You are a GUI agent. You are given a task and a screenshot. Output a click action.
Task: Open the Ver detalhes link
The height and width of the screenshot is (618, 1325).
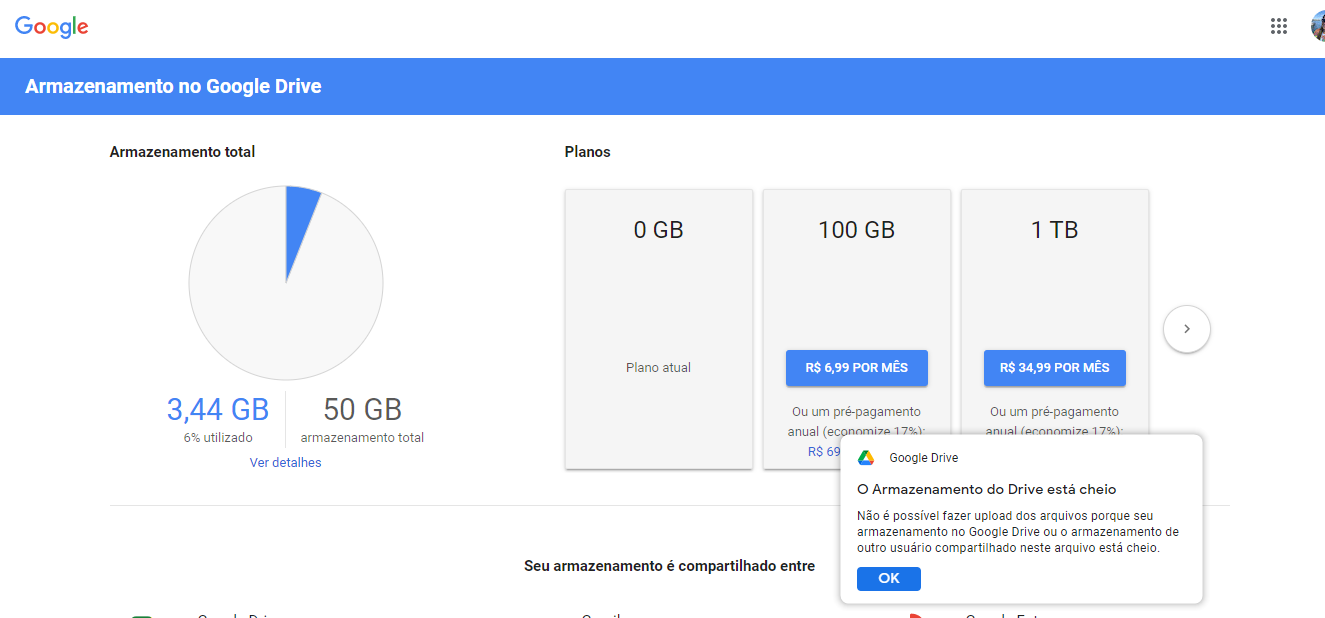click(x=285, y=463)
